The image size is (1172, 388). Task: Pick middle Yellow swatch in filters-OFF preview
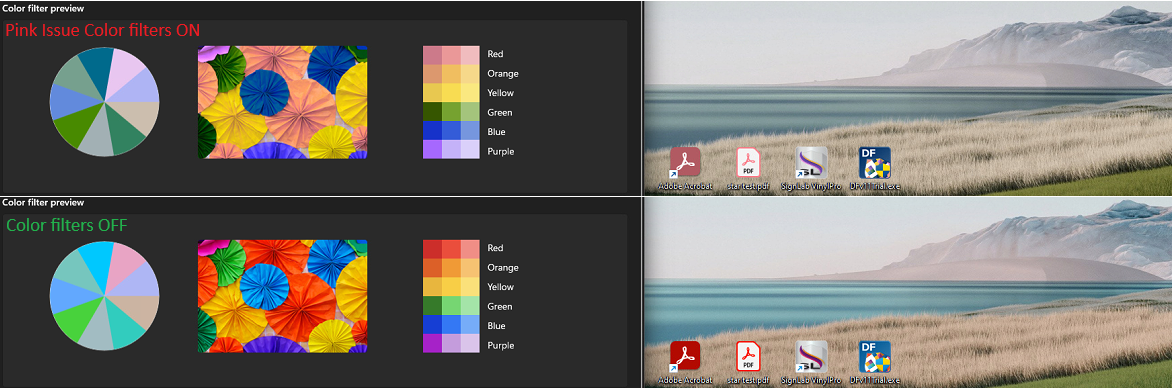coord(451,287)
